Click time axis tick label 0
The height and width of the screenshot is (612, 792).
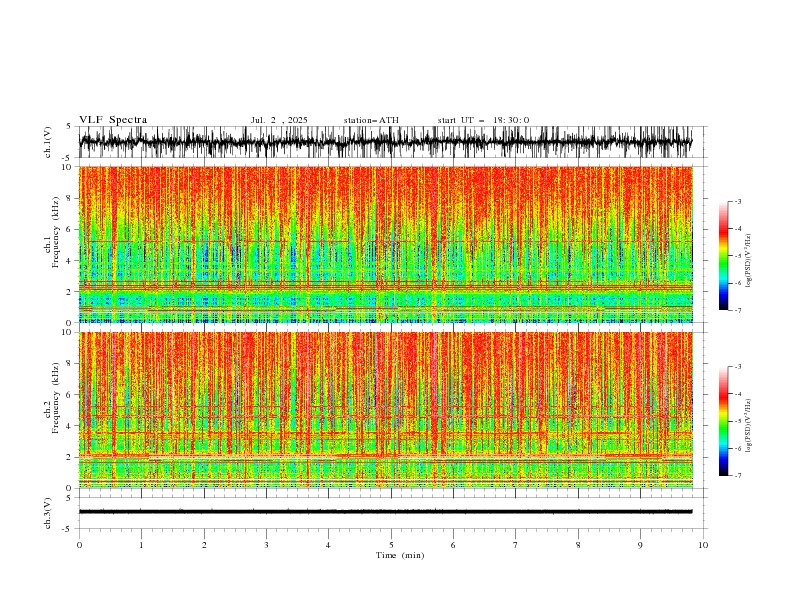[79, 545]
